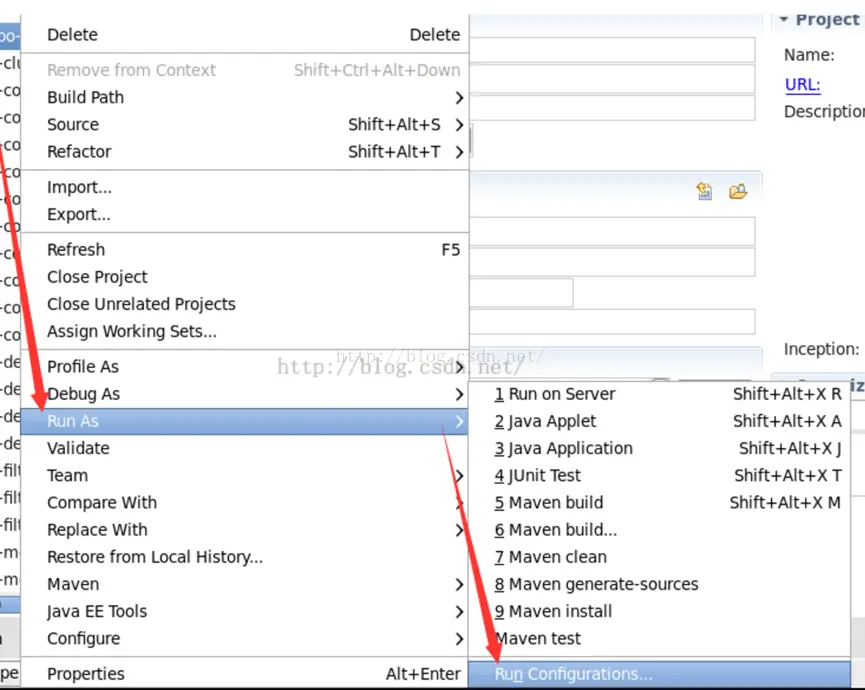Screen dimensions: 865x690
Task: Choose 3 Java Application
Action: pos(659,448)
